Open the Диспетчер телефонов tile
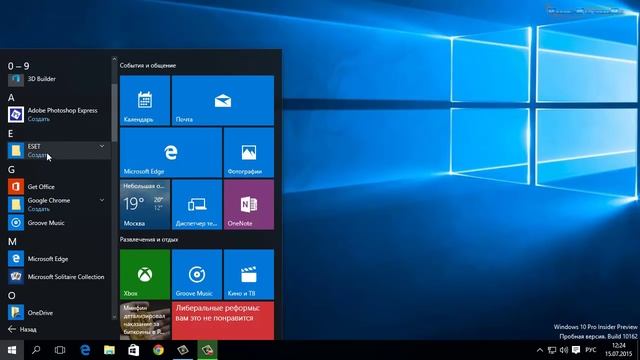 (197, 204)
